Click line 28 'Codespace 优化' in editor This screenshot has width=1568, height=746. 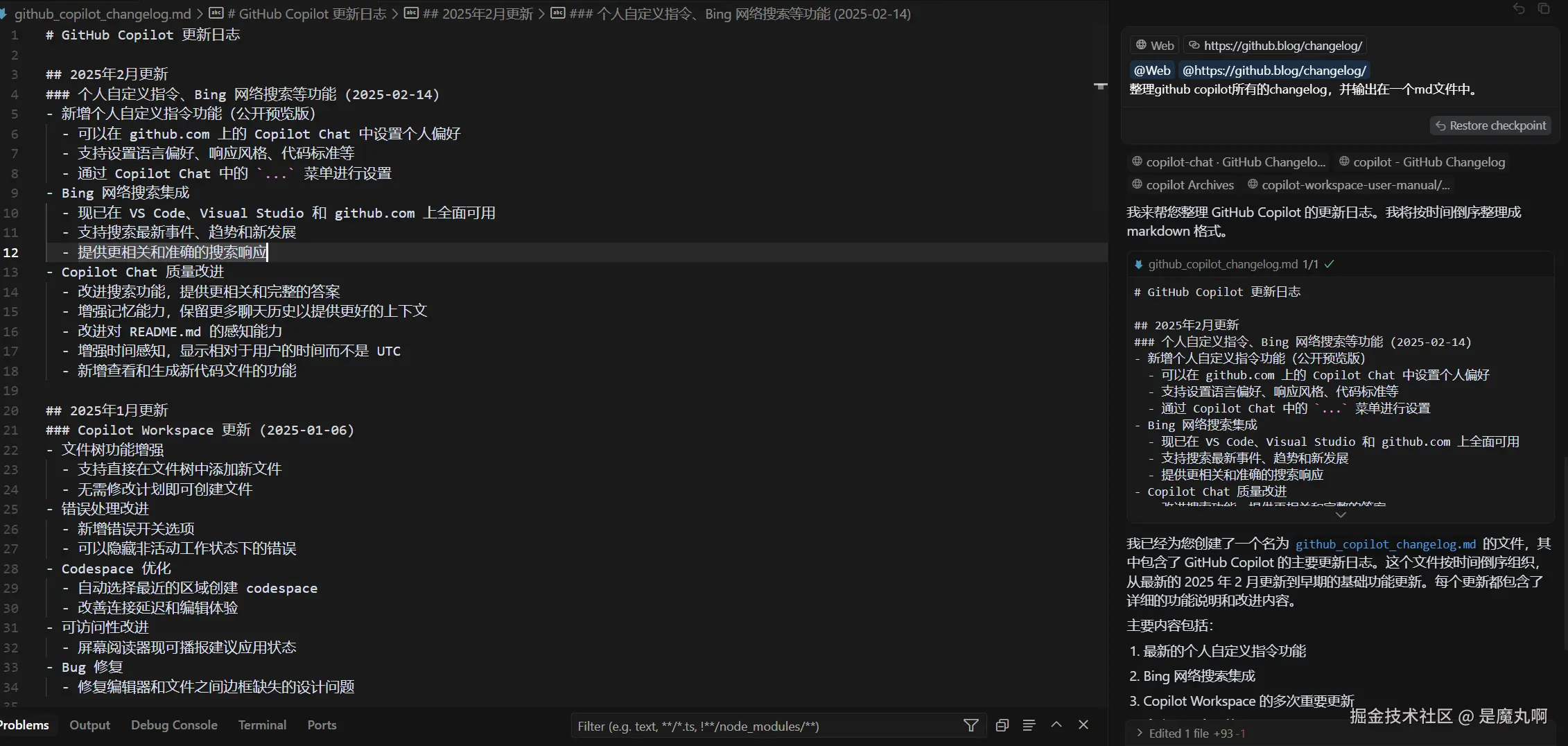[x=116, y=569]
